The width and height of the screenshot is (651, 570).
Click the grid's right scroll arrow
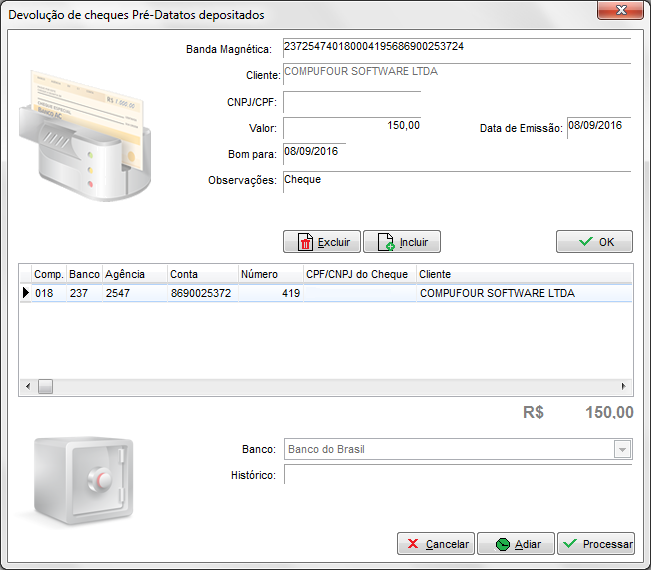click(624, 387)
